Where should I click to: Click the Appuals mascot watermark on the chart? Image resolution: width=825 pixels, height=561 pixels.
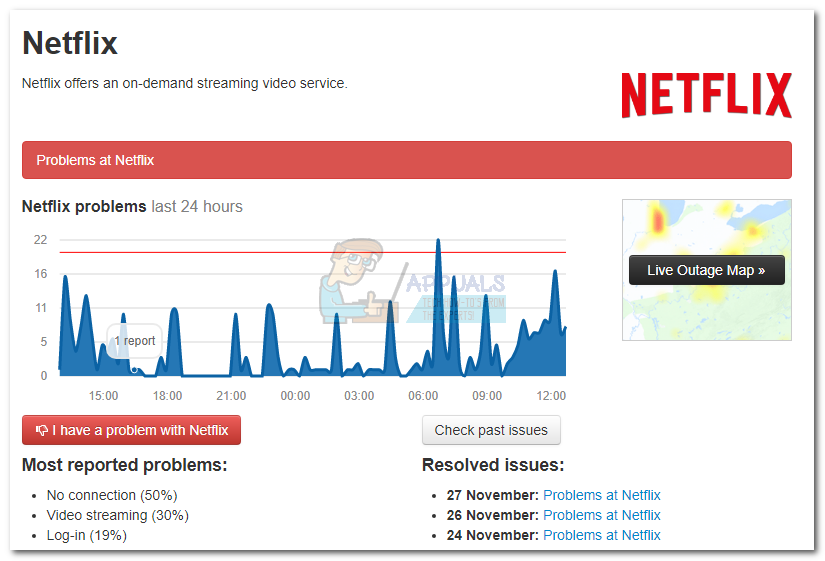353,282
